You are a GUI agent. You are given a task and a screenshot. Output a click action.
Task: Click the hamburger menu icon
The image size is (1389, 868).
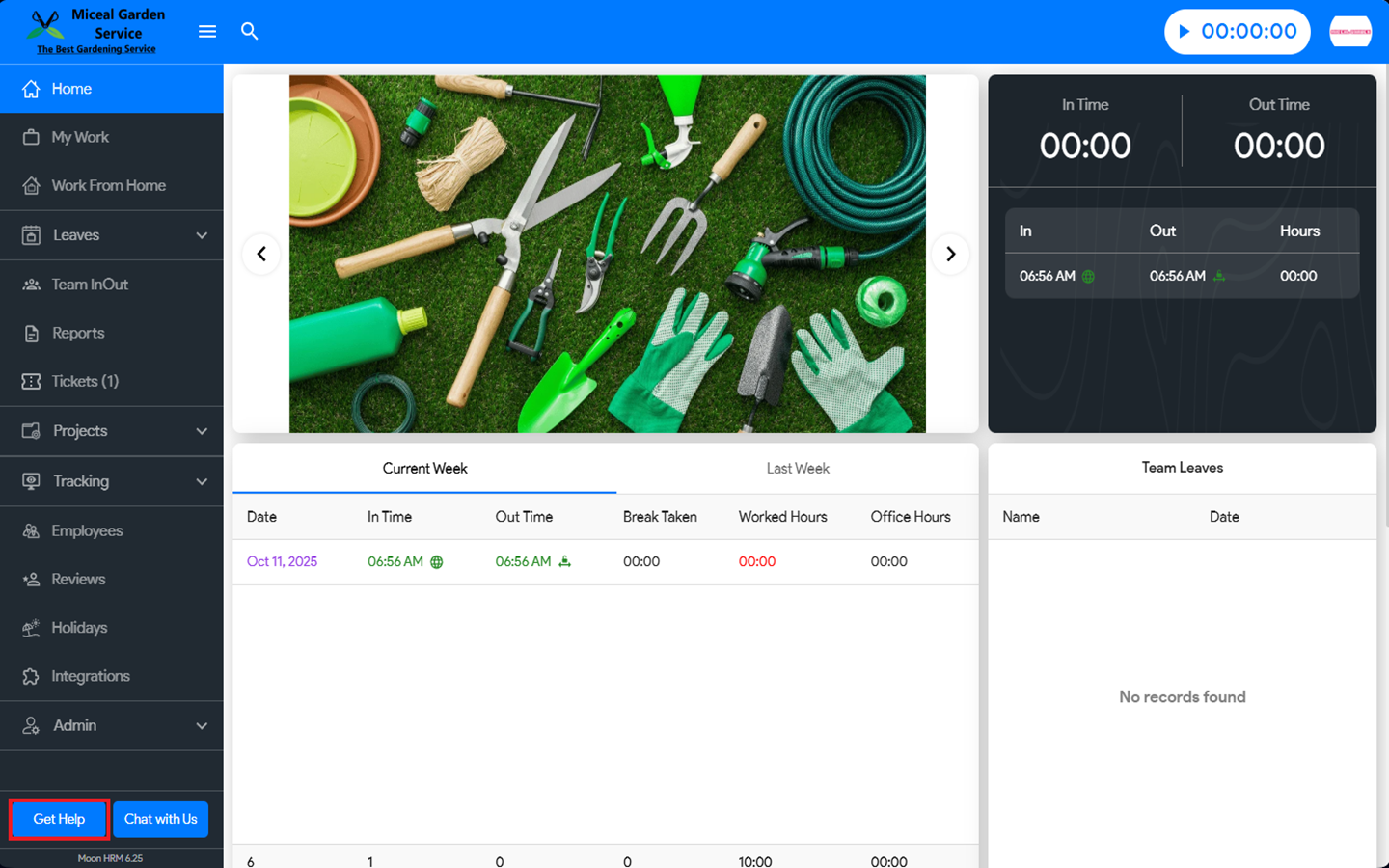pyautogui.click(x=207, y=32)
